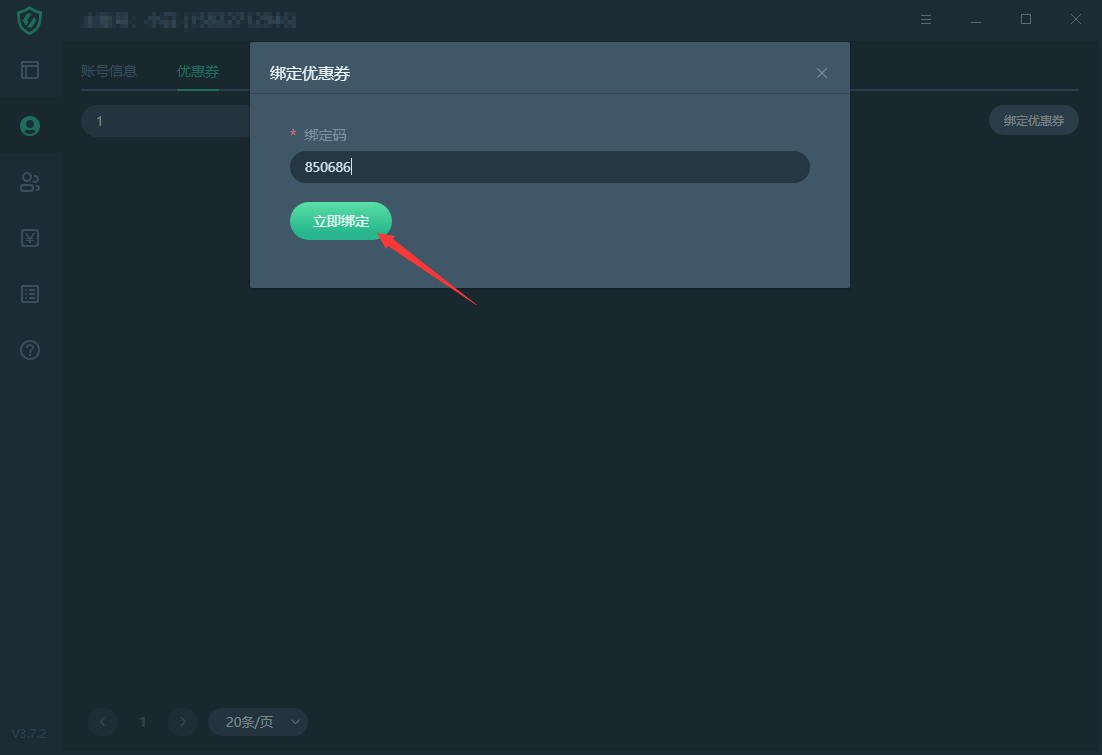The width and height of the screenshot is (1102, 755).
Task: Click the search field containing 1
Action: tap(166, 121)
